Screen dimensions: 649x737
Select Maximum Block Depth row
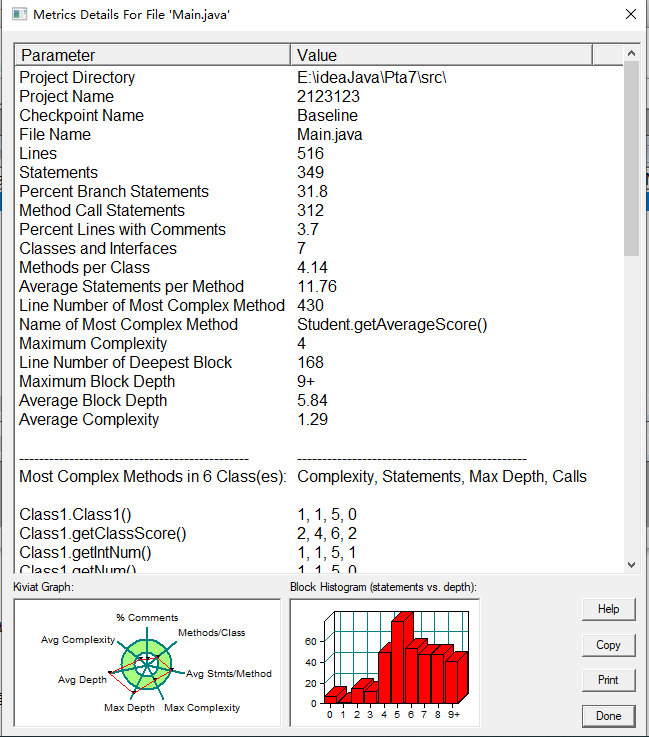pyautogui.click(x=319, y=382)
